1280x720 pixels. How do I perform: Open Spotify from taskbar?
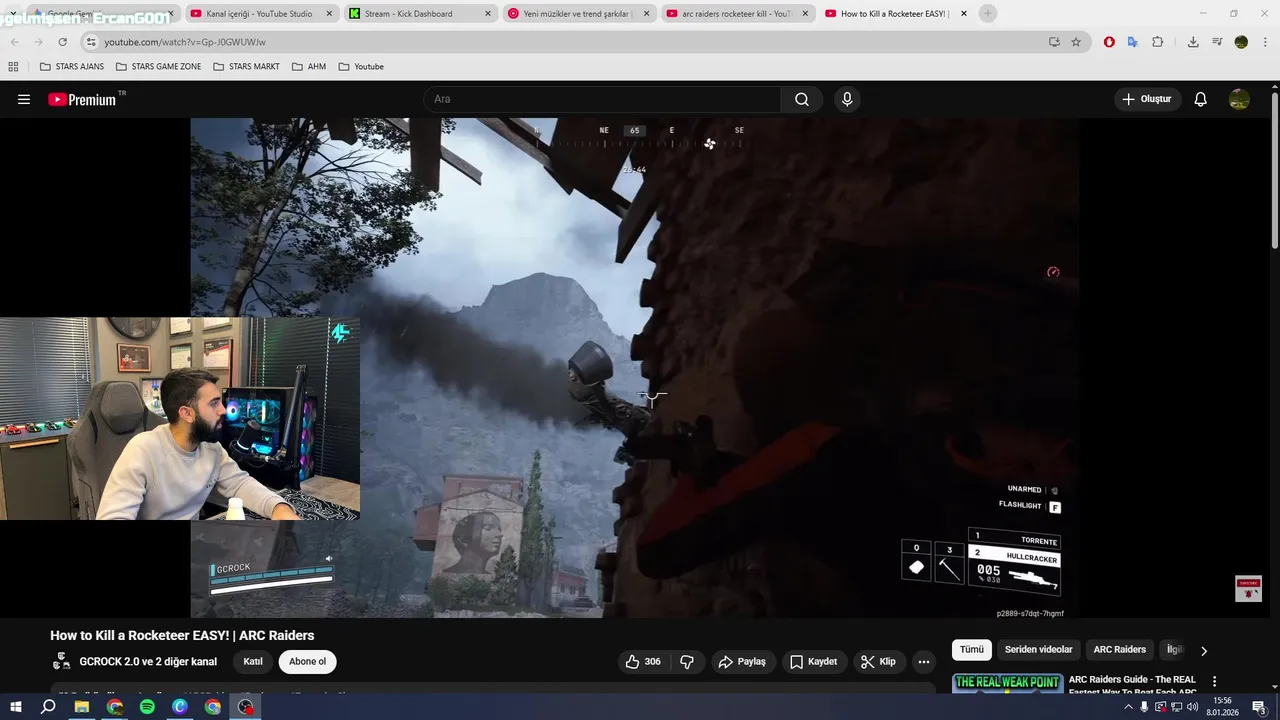coord(147,707)
